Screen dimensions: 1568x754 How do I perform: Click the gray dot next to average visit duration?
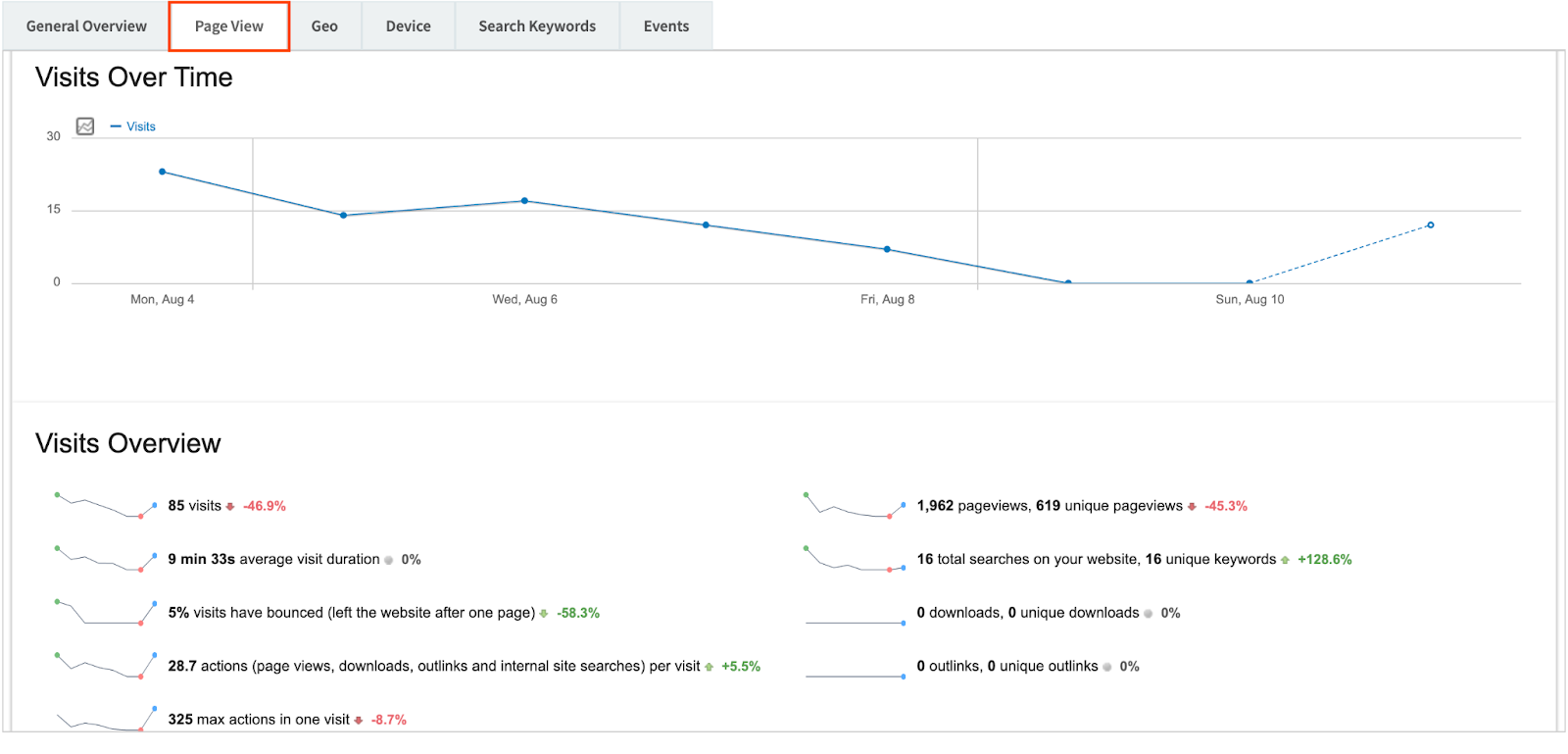(389, 560)
